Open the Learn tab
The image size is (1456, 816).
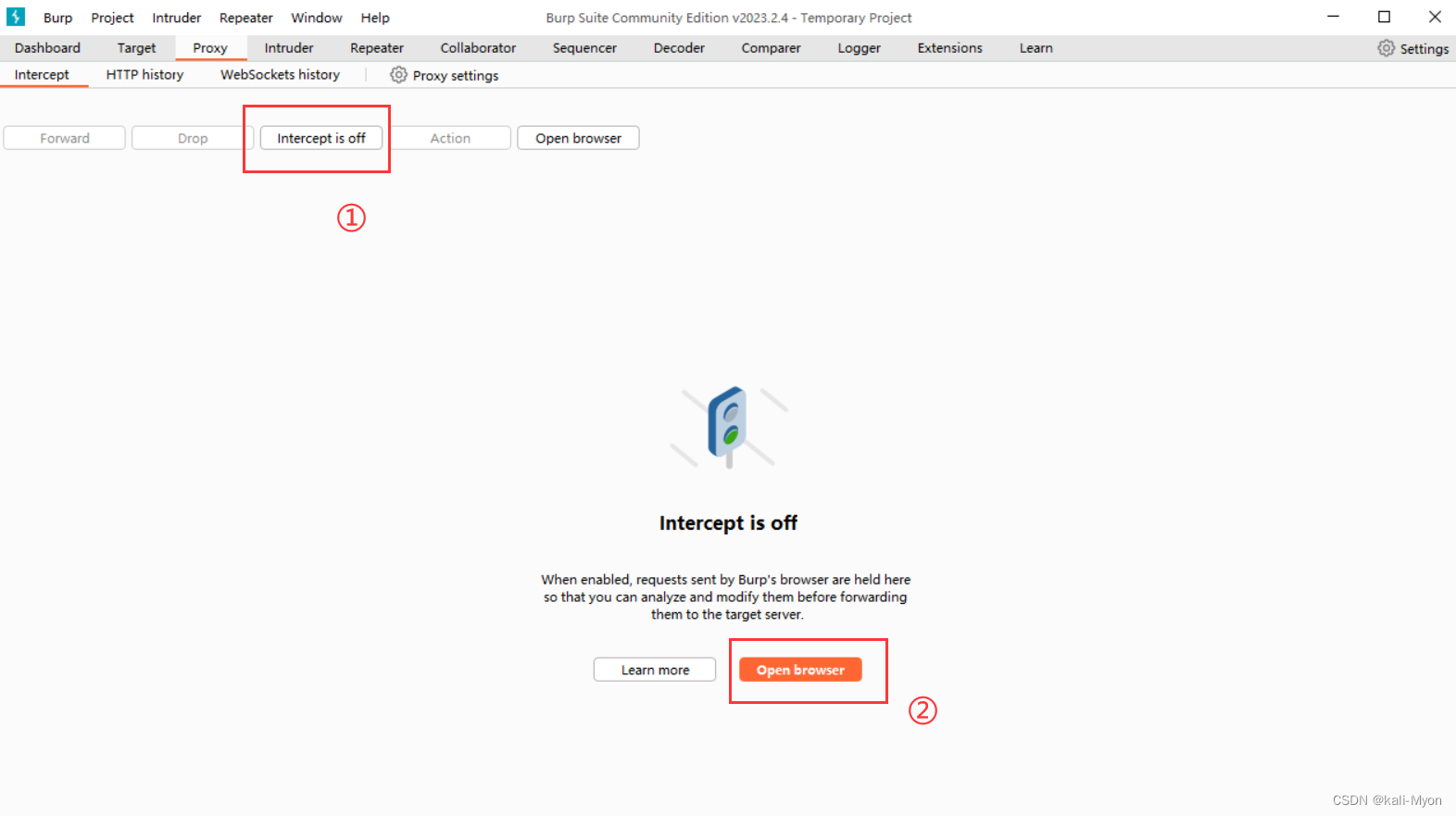coord(1036,48)
